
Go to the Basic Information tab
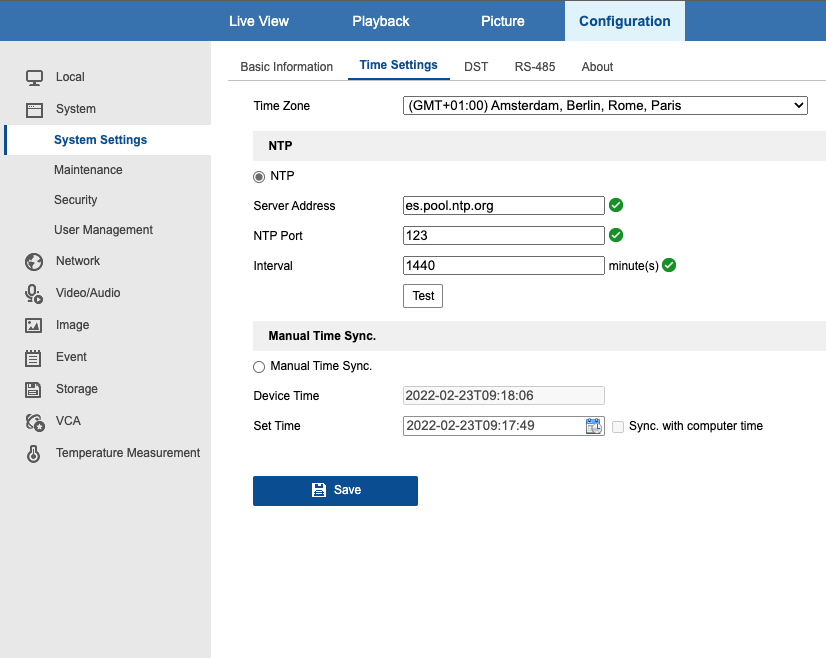287,67
